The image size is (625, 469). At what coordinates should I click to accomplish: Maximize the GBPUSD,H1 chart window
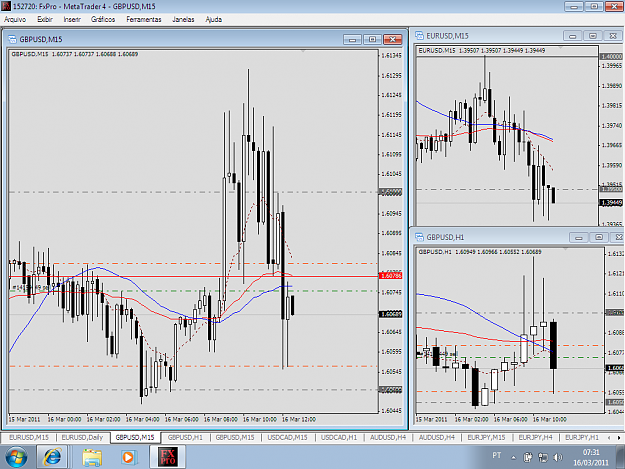click(599, 237)
